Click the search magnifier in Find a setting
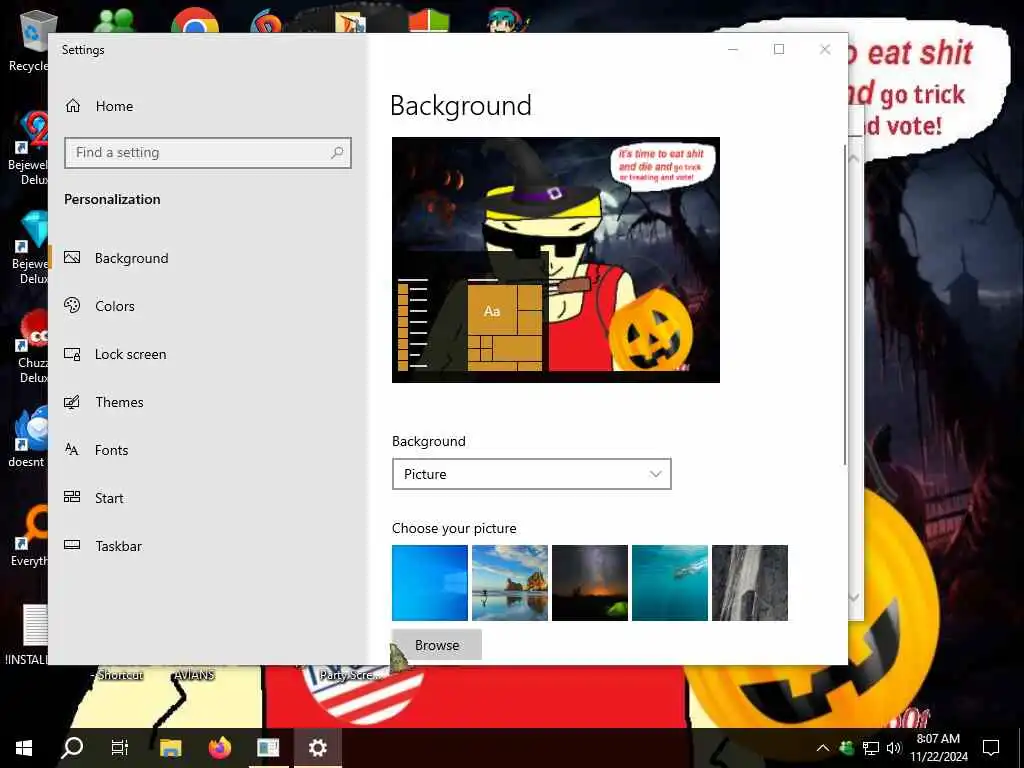The image size is (1024, 768). [x=337, y=153]
